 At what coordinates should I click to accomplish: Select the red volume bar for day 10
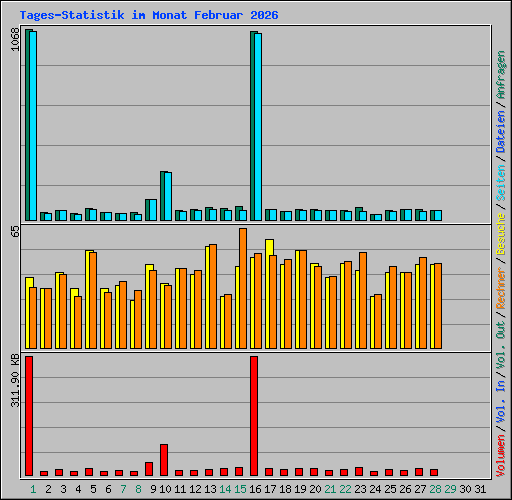point(164,460)
